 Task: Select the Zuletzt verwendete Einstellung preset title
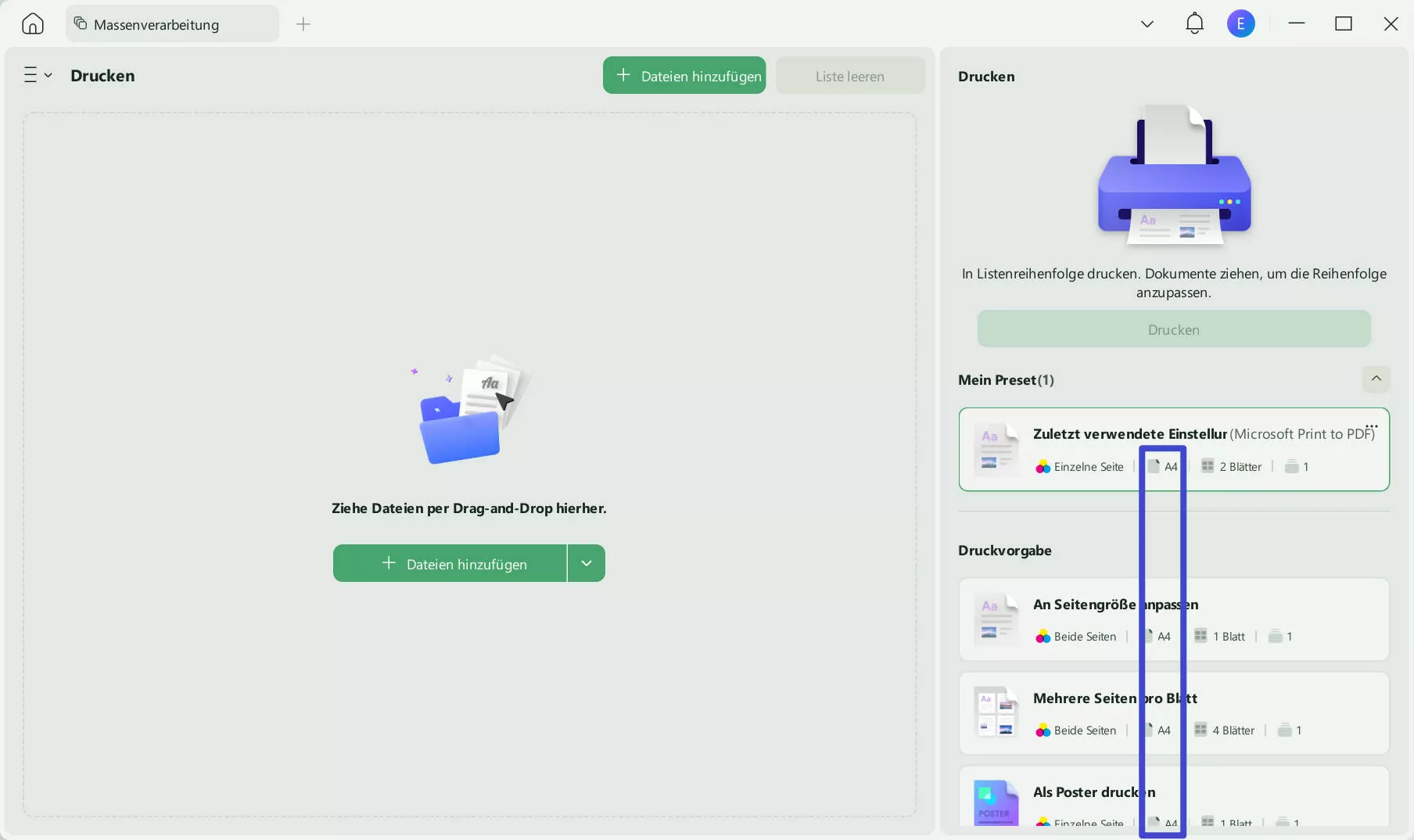point(1130,433)
